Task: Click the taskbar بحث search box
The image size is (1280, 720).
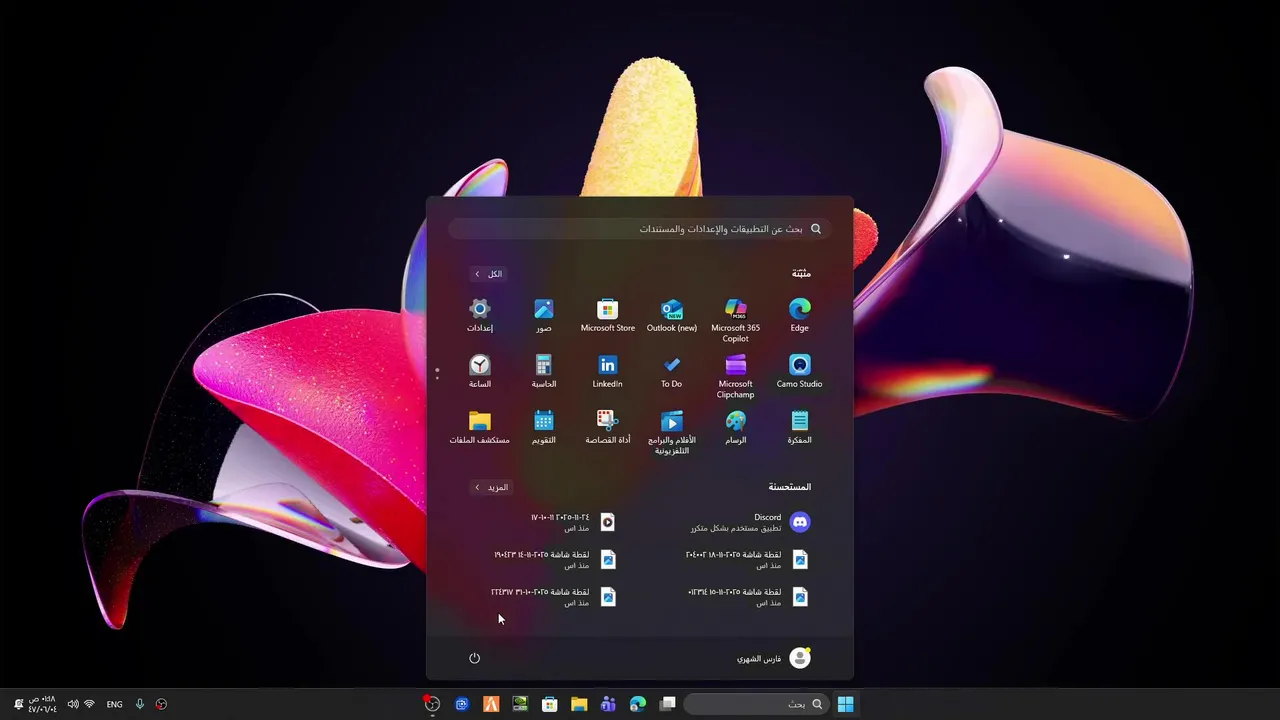Action: point(757,704)
